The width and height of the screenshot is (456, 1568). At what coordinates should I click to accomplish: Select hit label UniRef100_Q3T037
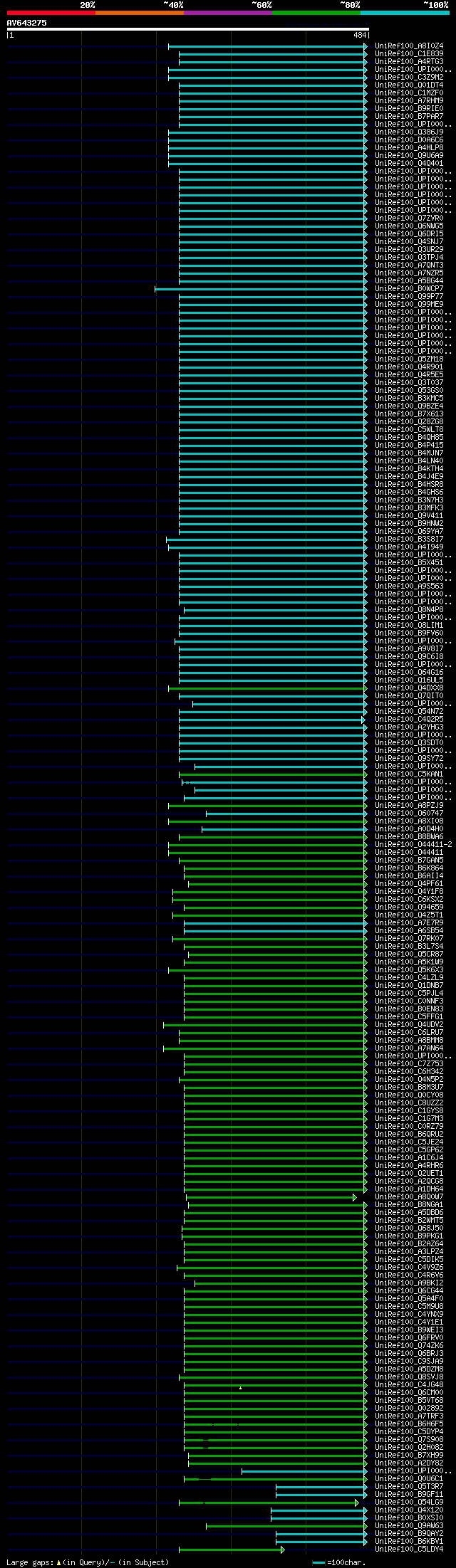coord(409,382)
